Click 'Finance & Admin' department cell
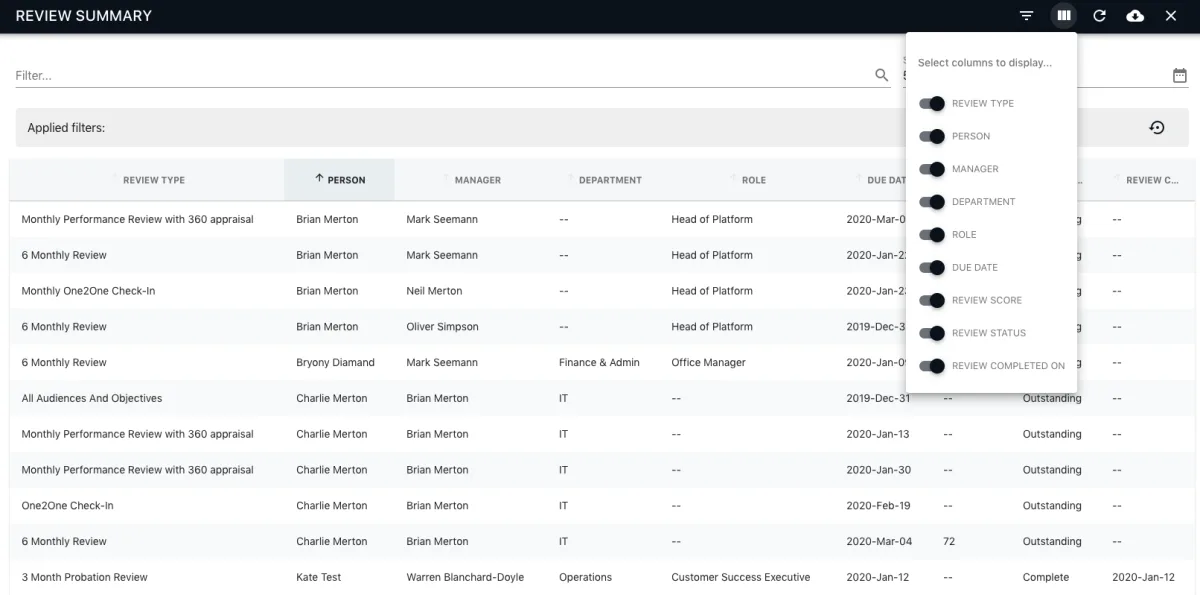Screen dimensions: 1200x595 point(599,362)
